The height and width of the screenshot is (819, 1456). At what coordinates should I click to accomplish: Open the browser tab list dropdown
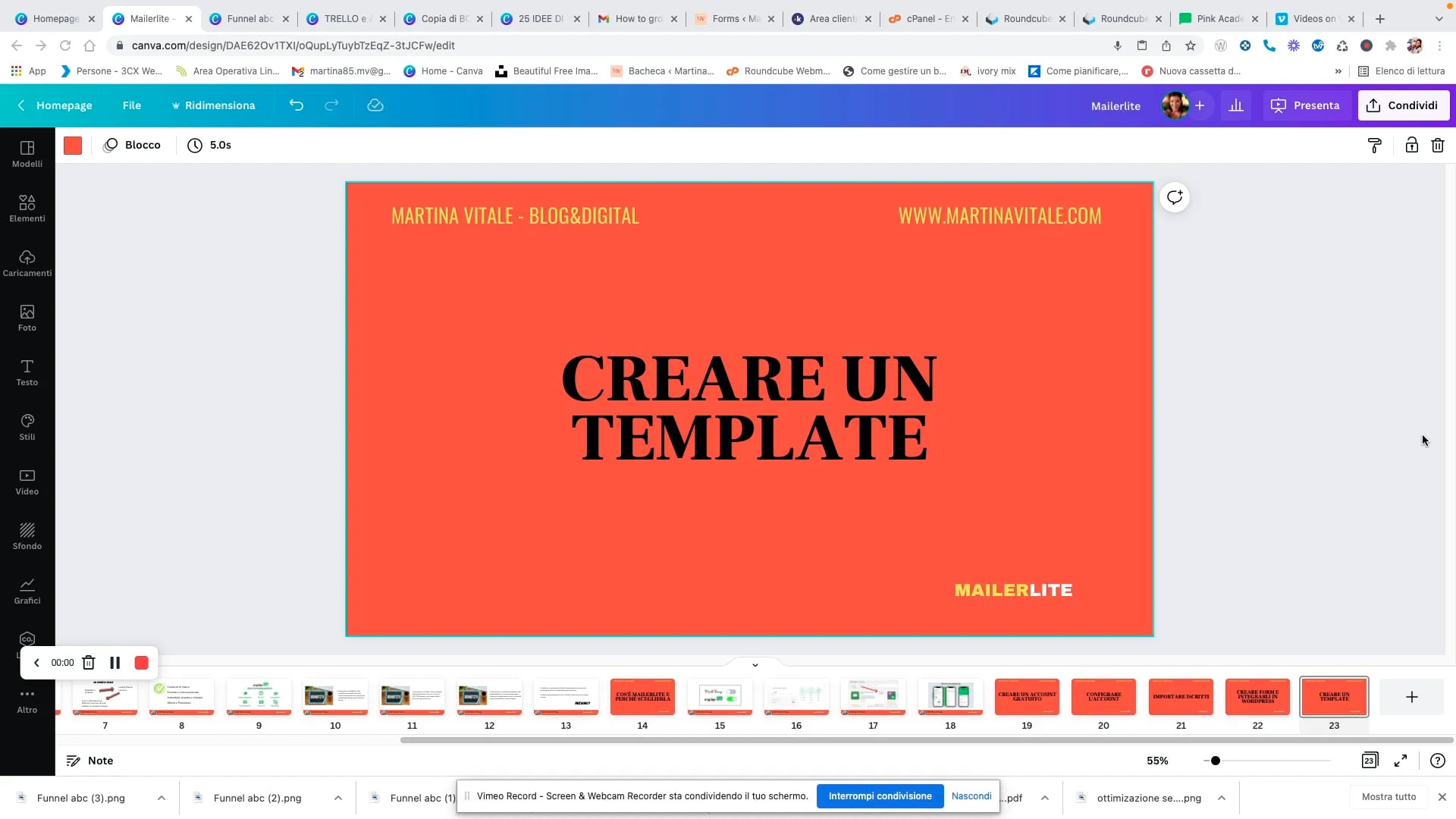(x=1439, y=19)
